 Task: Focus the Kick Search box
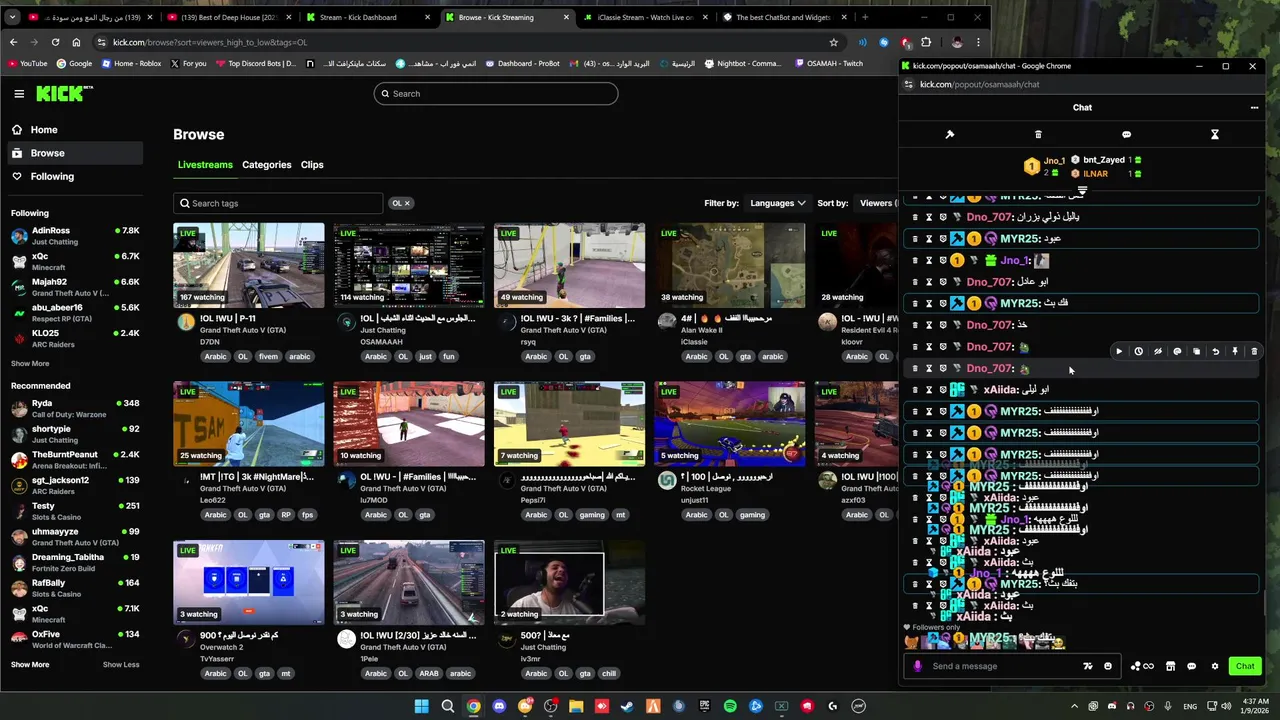tap(496, 93)
